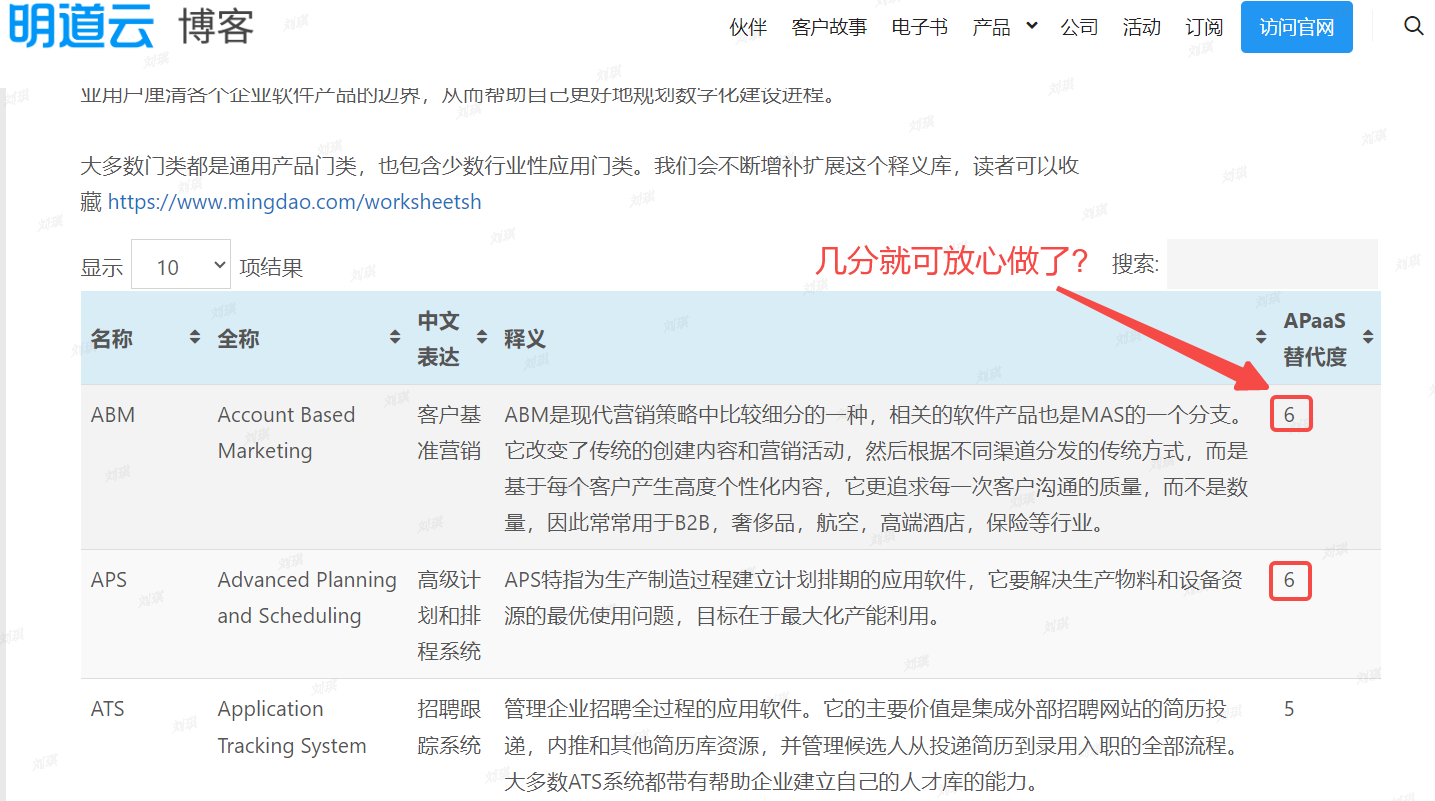The image size is (1435, 801).
Task: Sort table by 全称 column arrows
Action: pos(395,338)
